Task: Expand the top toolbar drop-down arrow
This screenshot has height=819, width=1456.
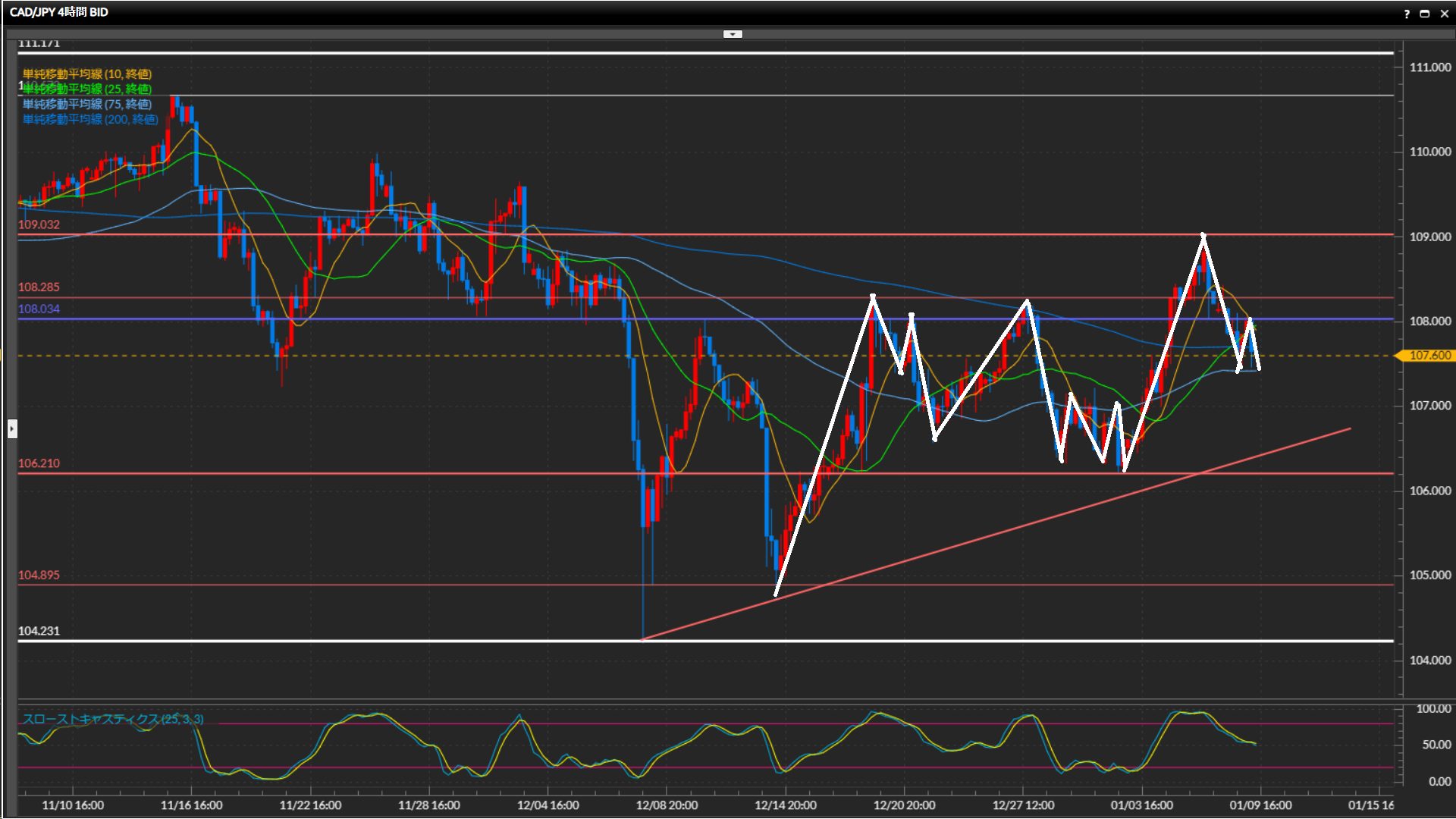Action: 733,34
